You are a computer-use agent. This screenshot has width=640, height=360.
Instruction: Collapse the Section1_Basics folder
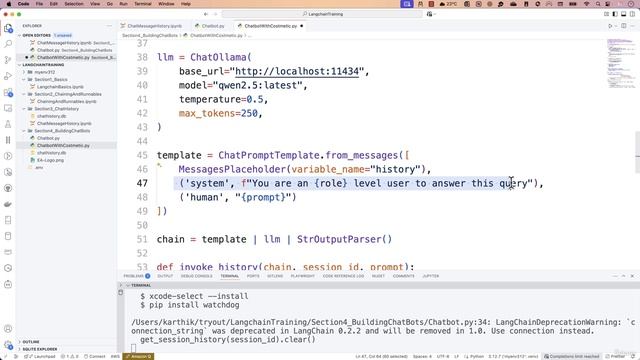point(51,80)
